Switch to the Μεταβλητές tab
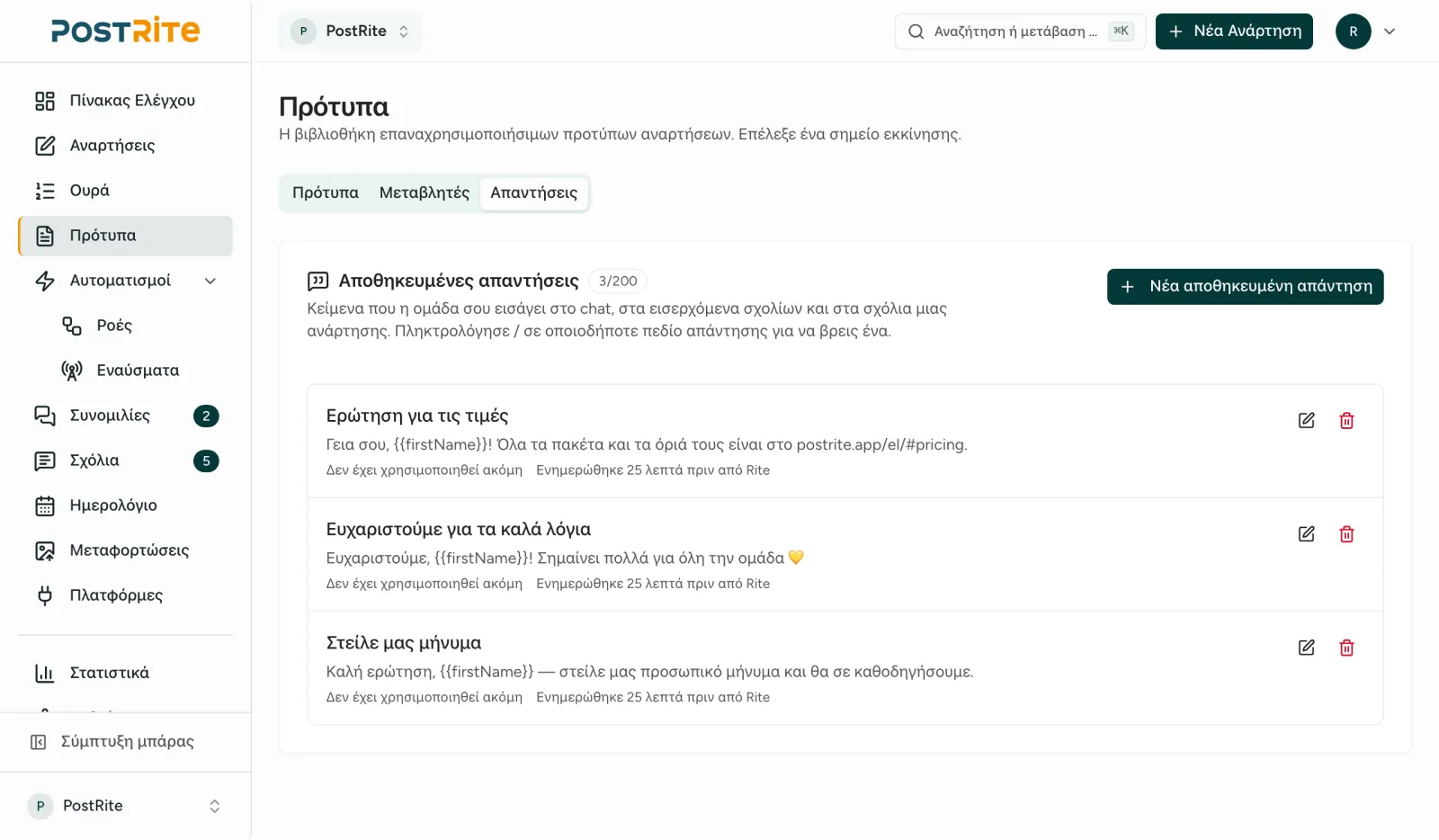The height and width of the screenshot is (840, 1439). [x=425, y=193]
